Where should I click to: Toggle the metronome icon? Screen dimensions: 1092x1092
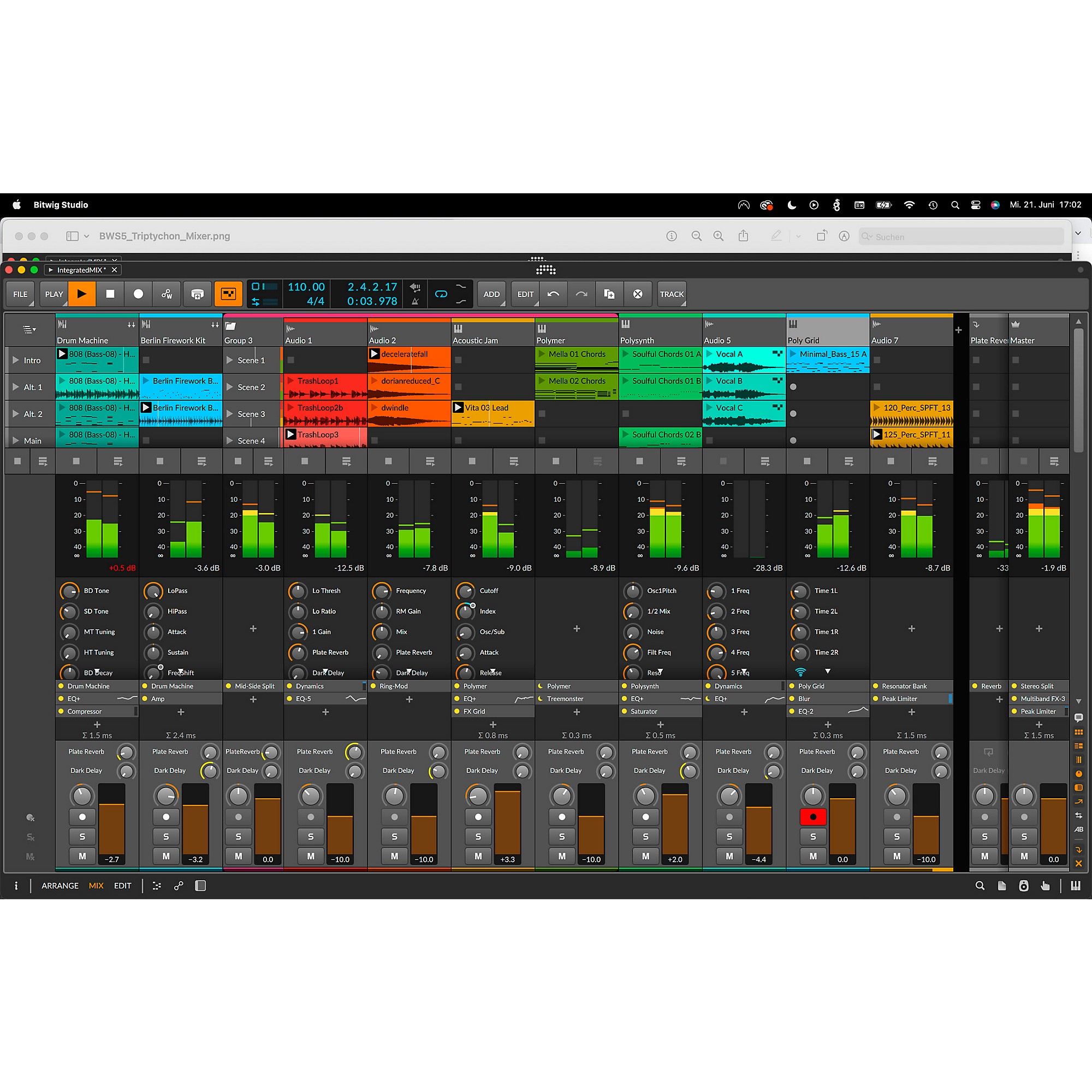click(415, 301)
